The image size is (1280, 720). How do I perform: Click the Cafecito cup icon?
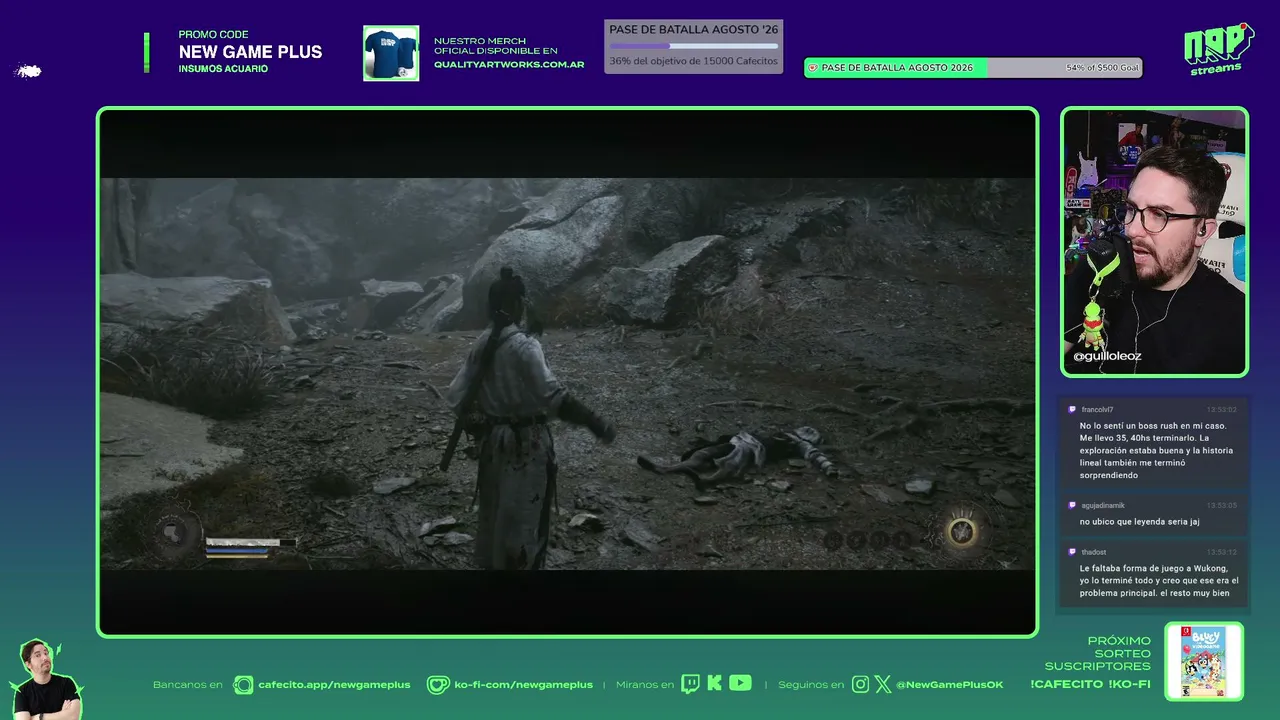[243, 685]
